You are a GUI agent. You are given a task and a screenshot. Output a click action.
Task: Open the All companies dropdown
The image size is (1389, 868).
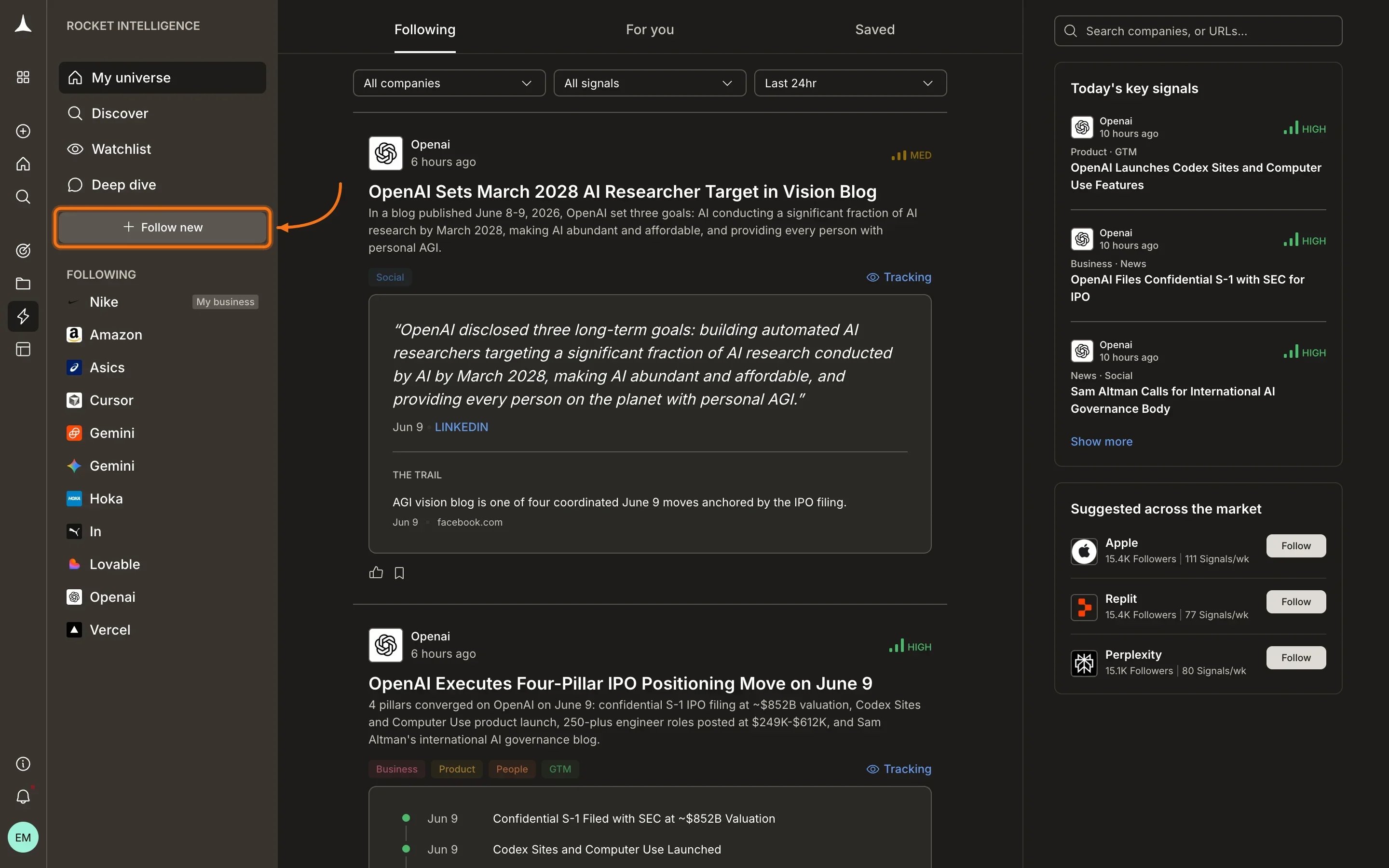coord(449,83)
